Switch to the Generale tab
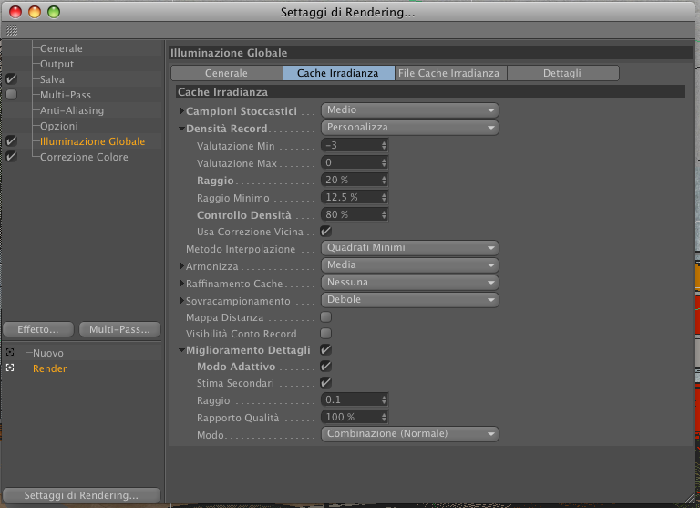700x508 pixels. pyautogui.click(x=226, y=73)
